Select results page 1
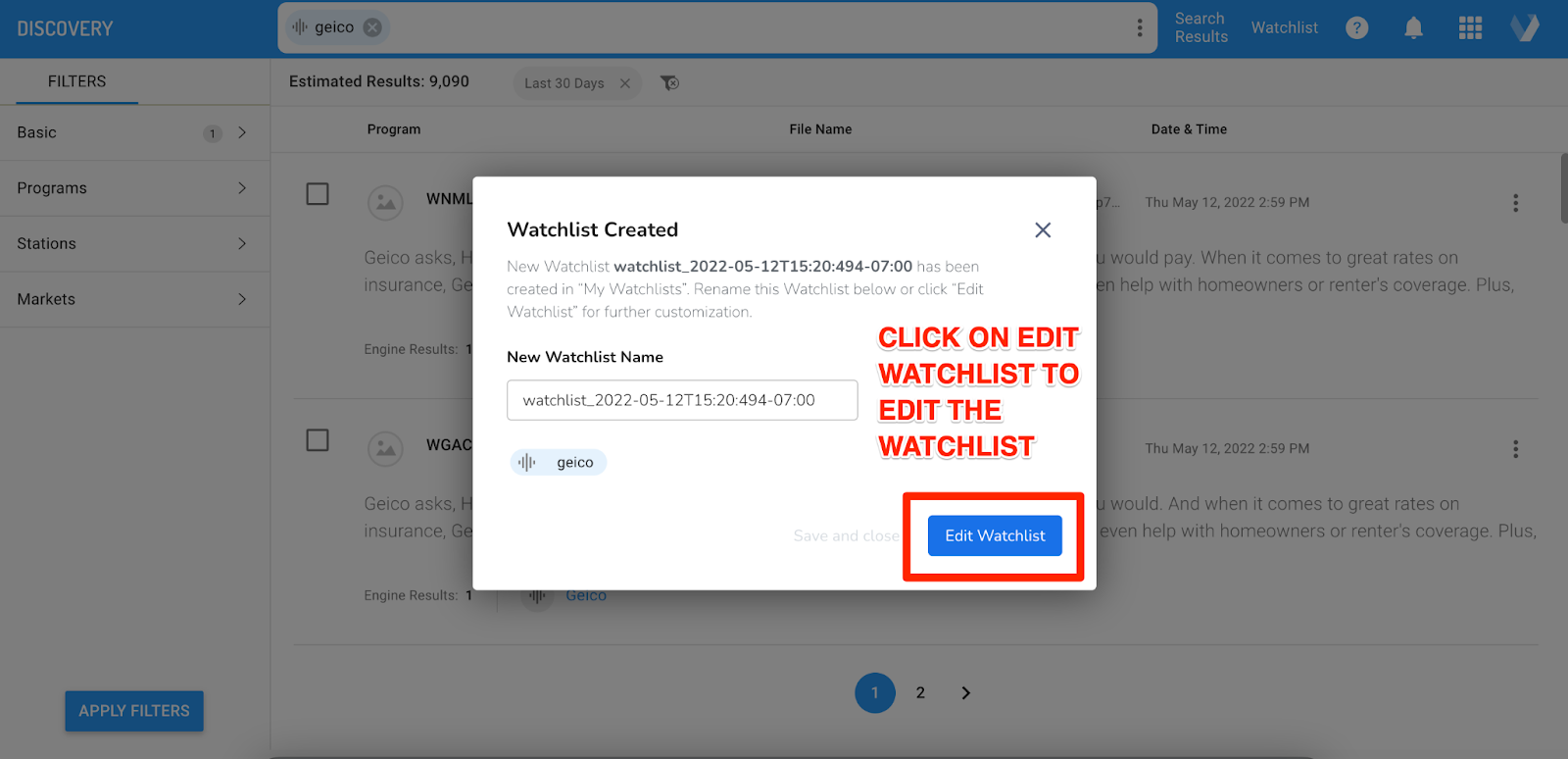Image resolution: width=1568 pixels, height=759 pixels. 875,692
